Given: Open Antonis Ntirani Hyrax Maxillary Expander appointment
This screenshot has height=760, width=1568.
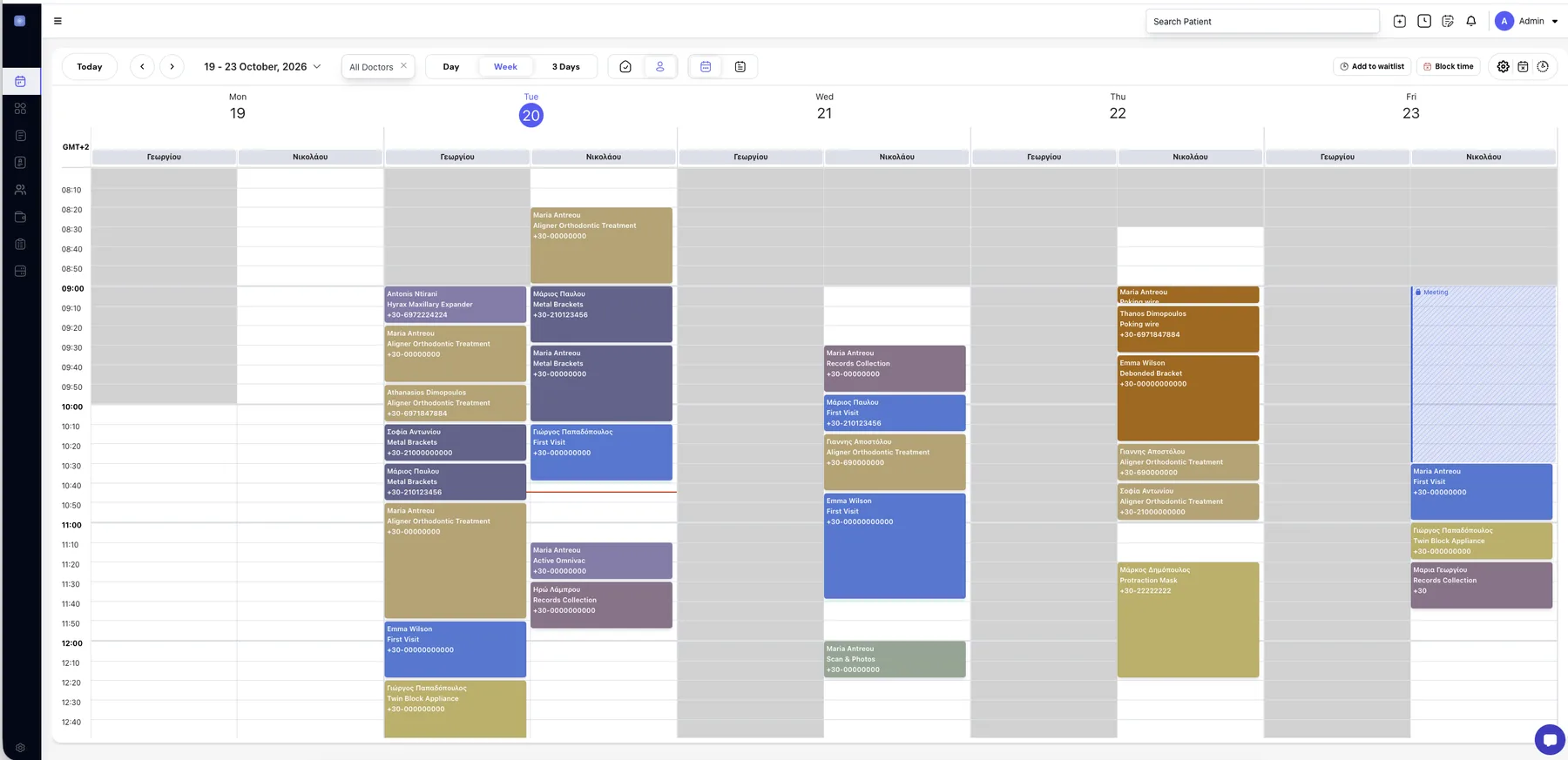Looking at the screenshot, I should tap(455, 305).
